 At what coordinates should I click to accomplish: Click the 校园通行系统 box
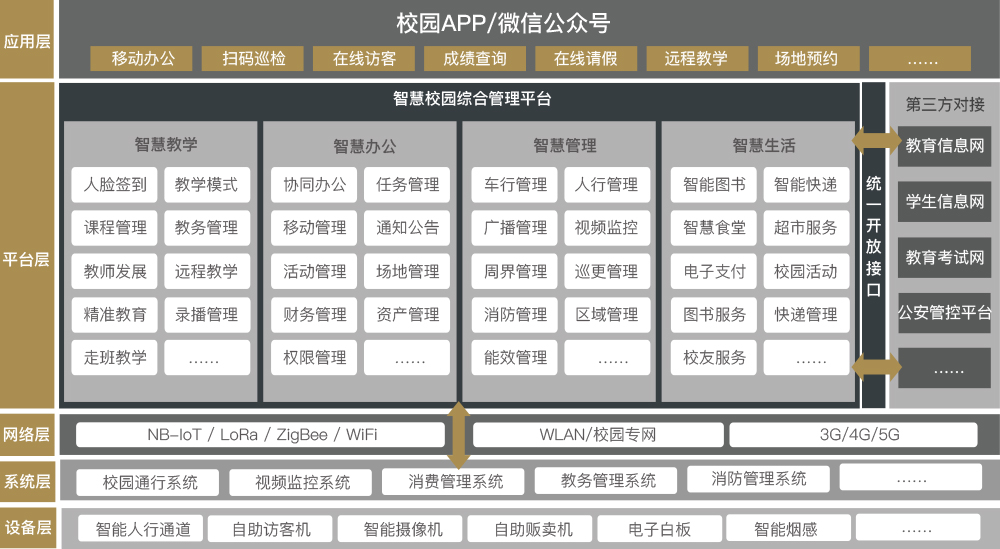click(x=147, y=483)
